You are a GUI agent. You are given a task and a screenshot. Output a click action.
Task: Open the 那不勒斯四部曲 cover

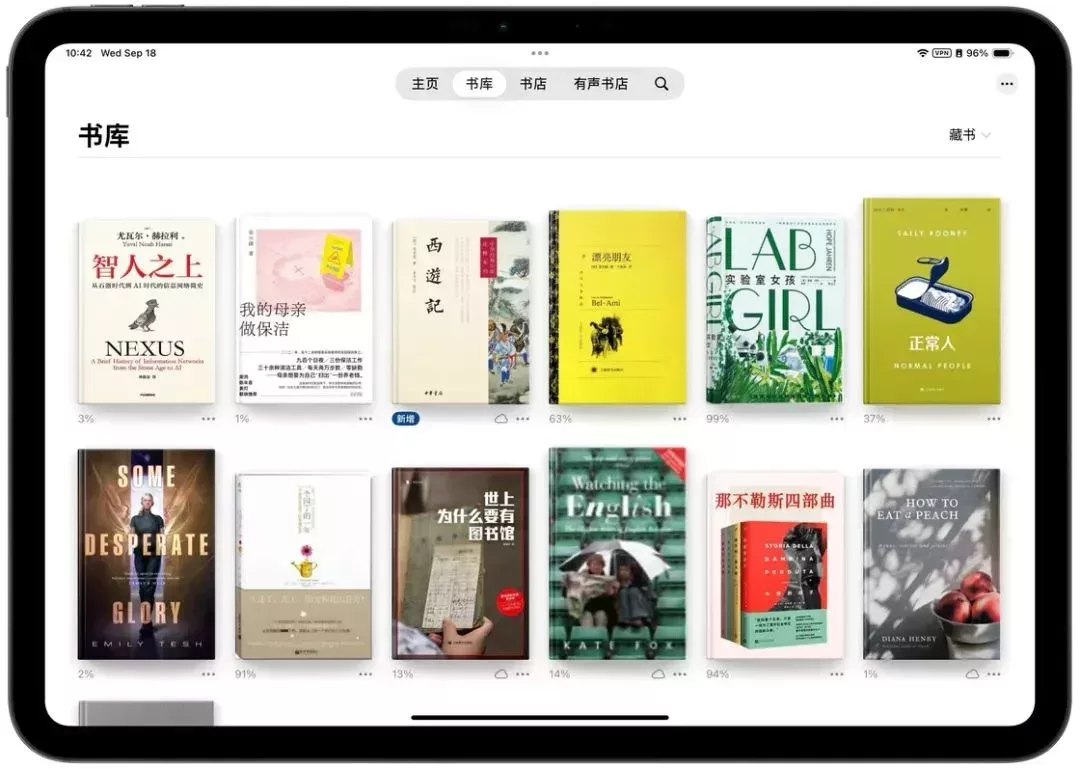click(775, 566)
